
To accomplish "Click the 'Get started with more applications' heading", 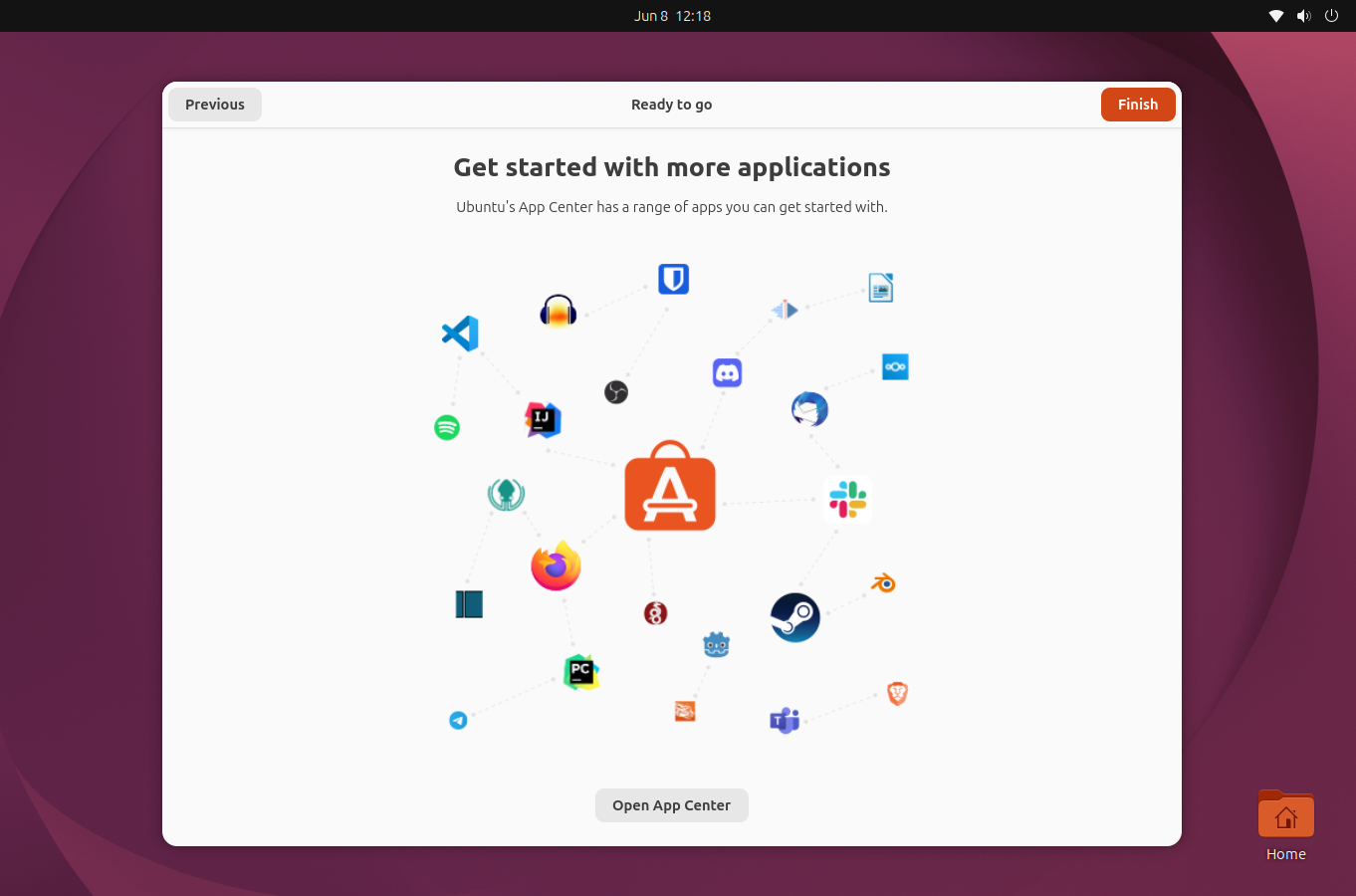I will [672, 167].
